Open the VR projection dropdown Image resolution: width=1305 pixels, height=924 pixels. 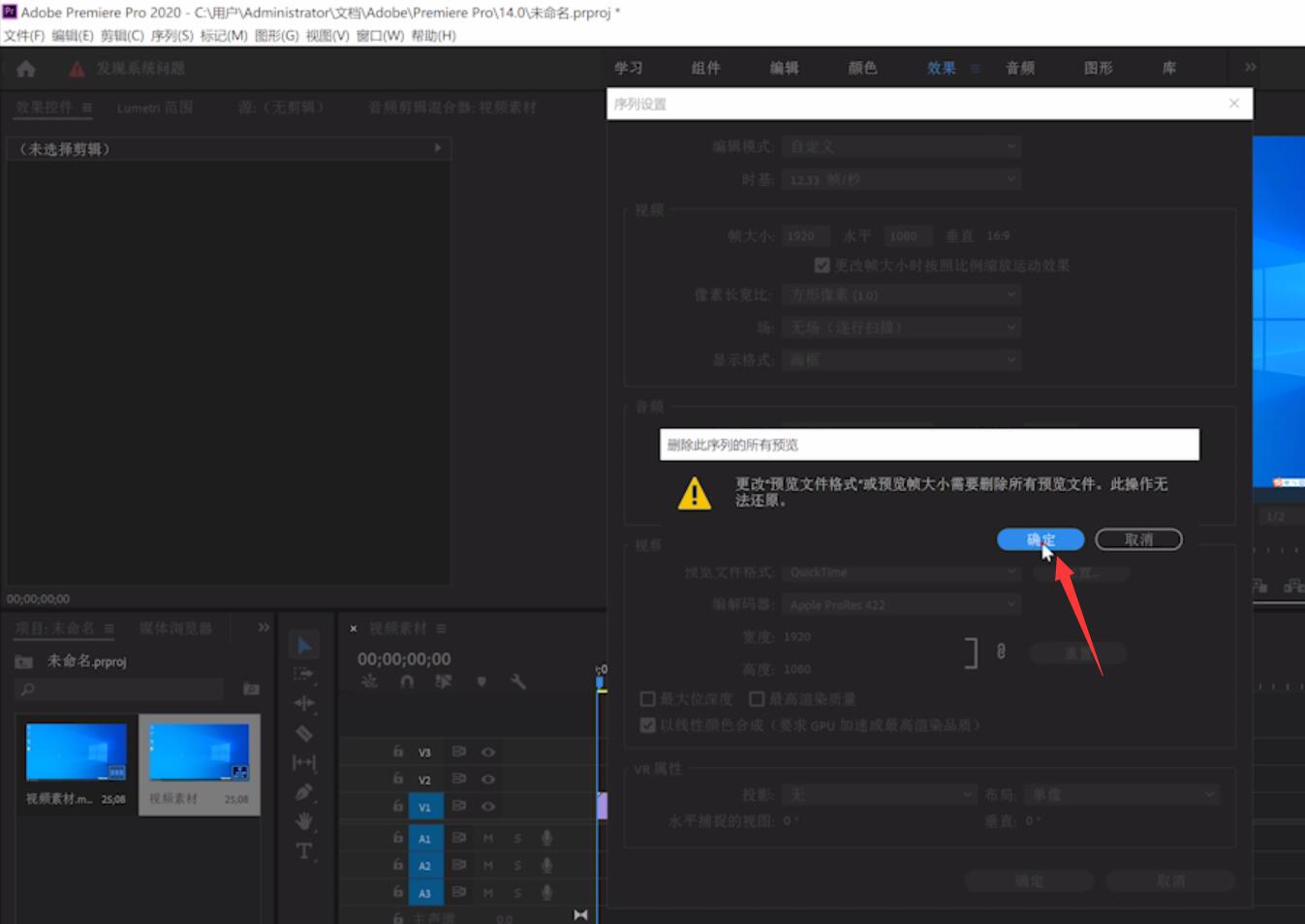(x=880, y=794)
